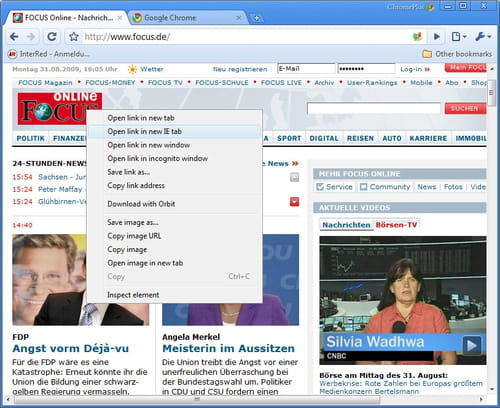
Task: Open the Community link
Action: coord(385,187)
